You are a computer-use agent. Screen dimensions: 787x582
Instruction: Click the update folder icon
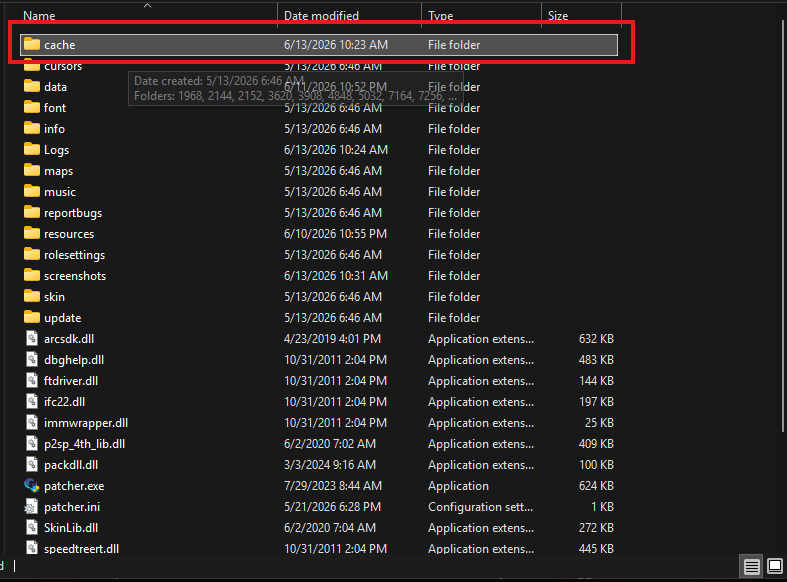point(32,318)
